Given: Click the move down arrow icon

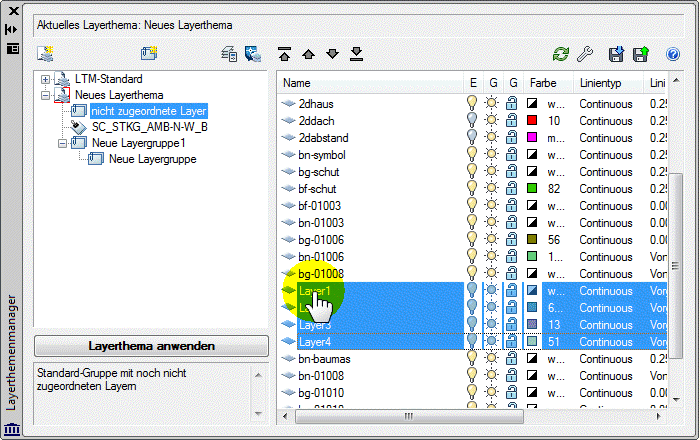Looking at the screenshot, I should coord(333,54).
